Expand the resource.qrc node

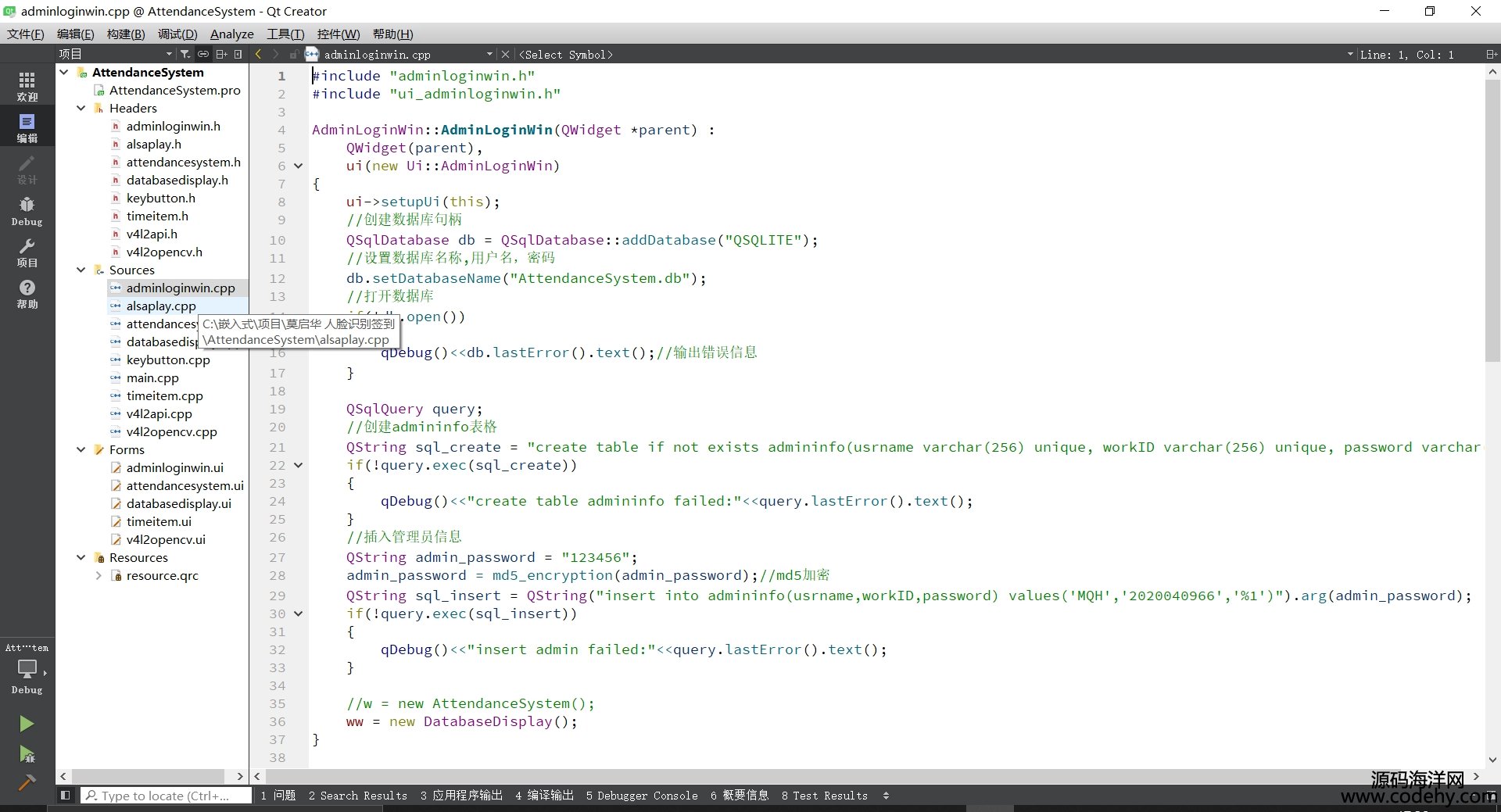click(x=98, y=575)
